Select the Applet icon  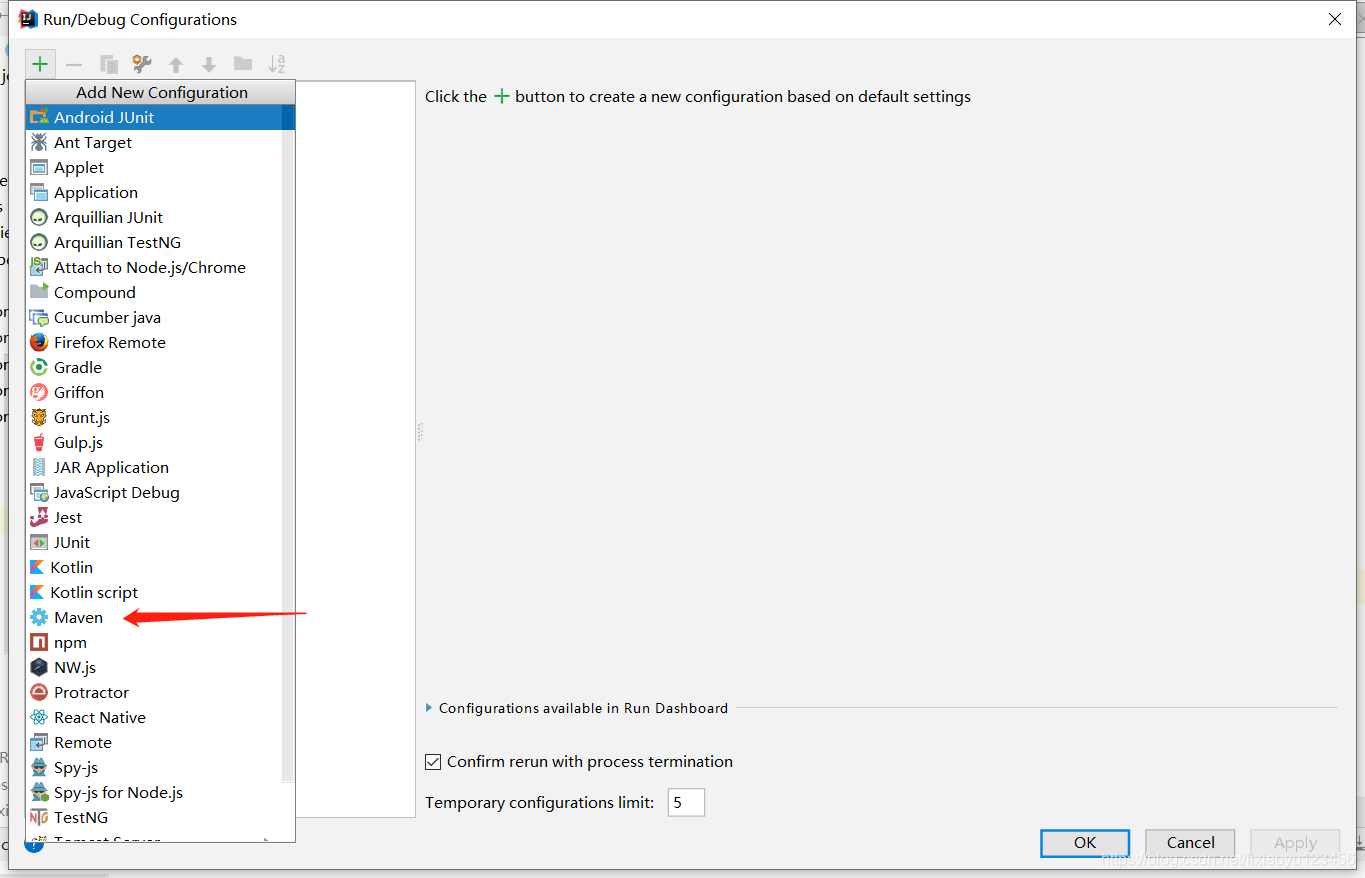point(39,167)
